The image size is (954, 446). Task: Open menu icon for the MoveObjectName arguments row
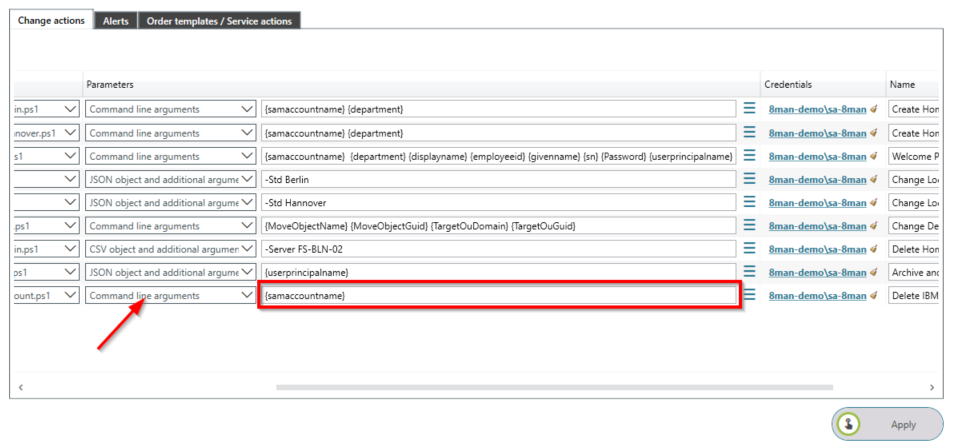749,225
